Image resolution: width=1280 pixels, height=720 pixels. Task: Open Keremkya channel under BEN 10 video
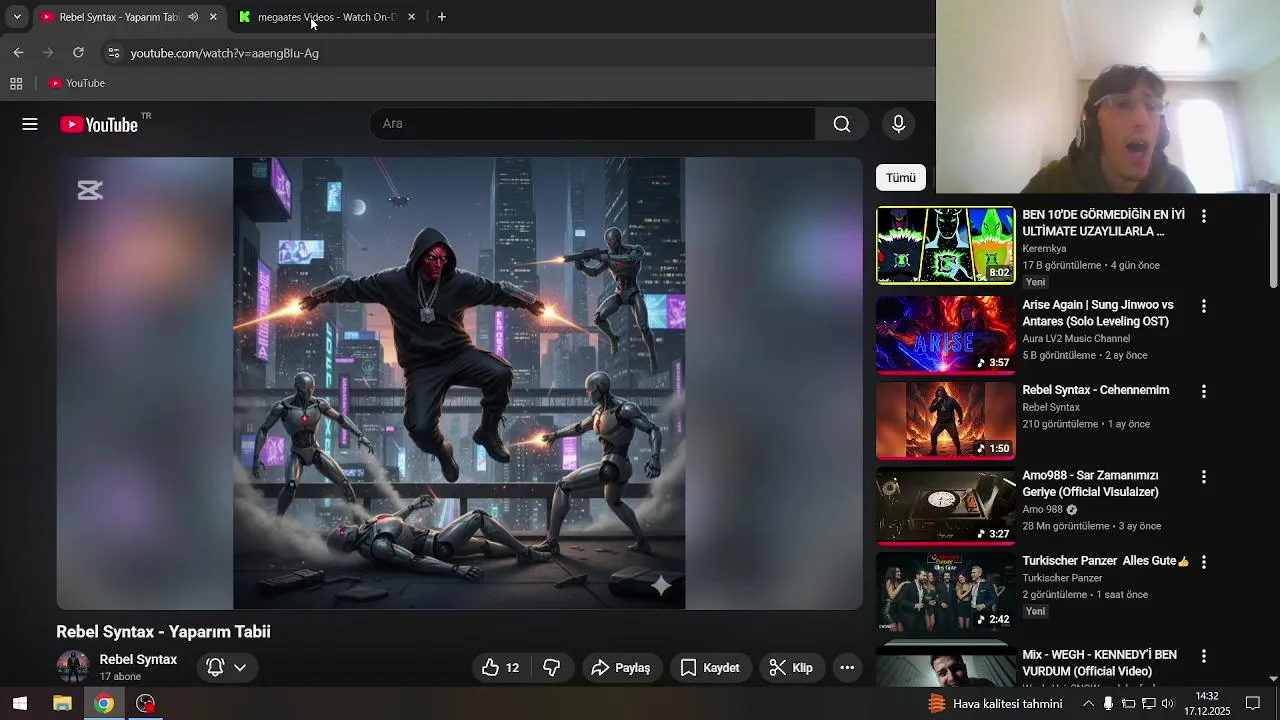point(1044,248)
